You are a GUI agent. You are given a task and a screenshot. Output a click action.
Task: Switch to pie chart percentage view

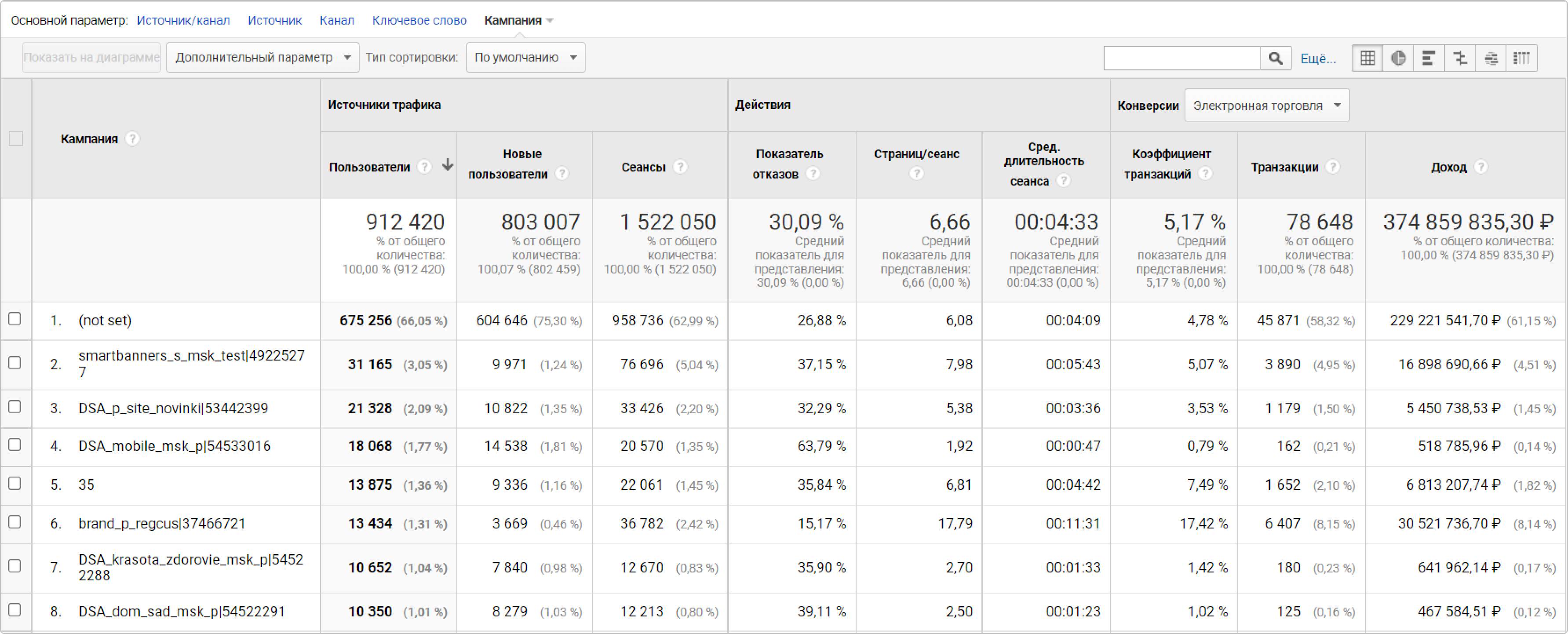click(1398, 58)
